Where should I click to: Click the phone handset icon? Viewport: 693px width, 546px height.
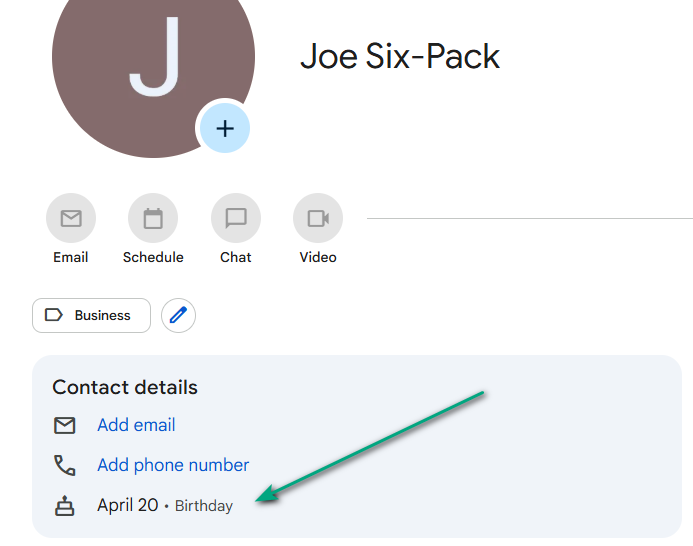(65, 465)
